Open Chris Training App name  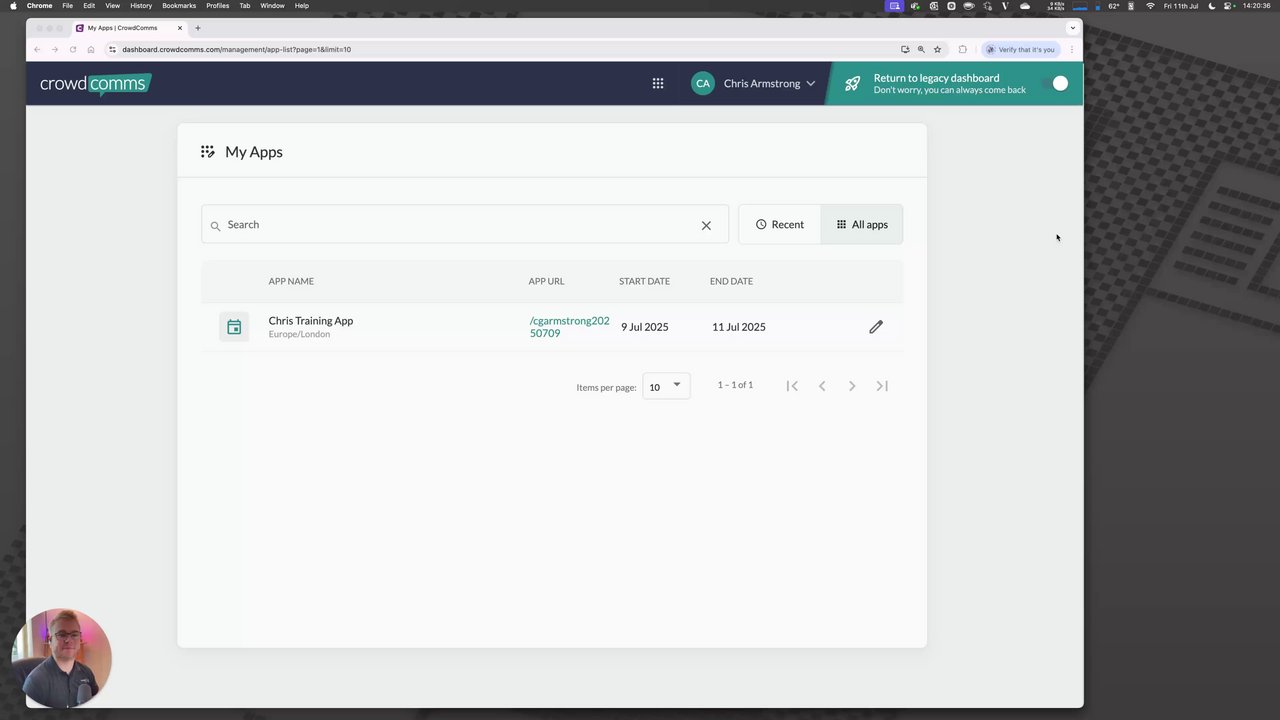coord(310,321)
